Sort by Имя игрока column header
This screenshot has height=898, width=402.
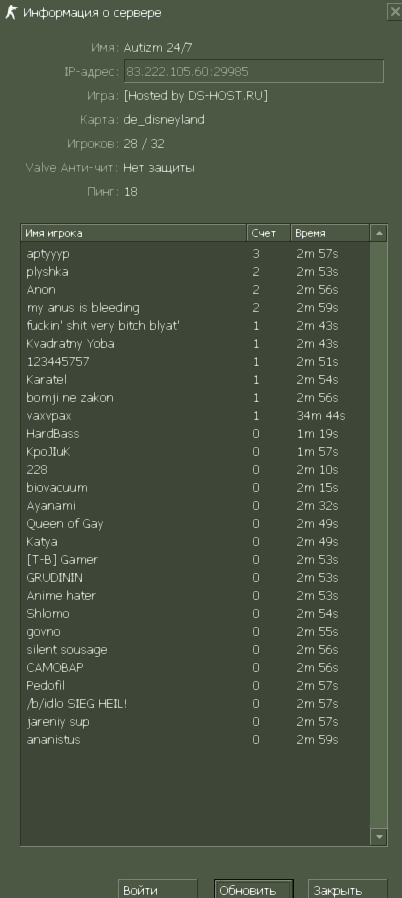[134, 233]
